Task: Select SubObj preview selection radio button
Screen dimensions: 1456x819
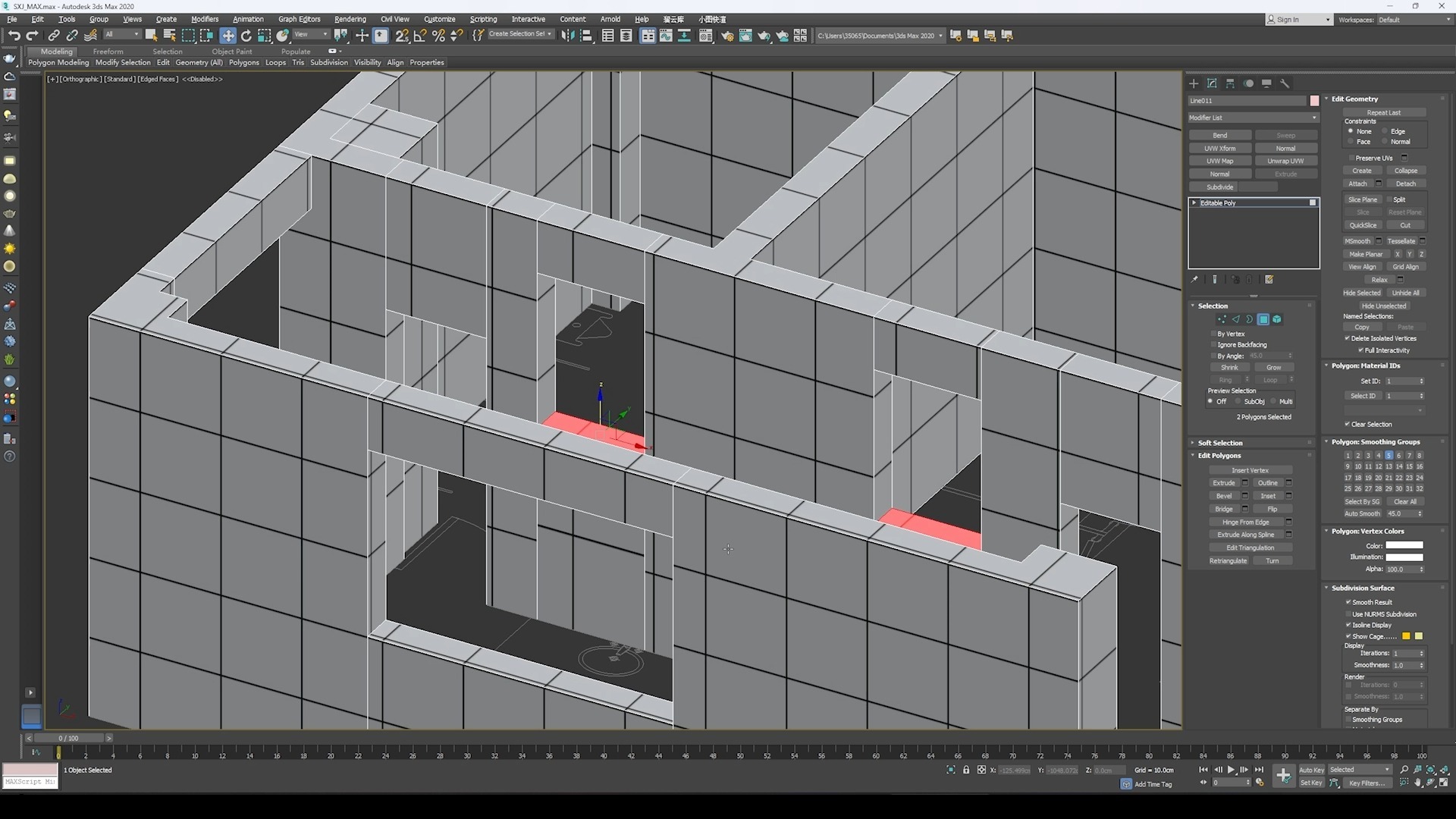Action: coord(1238,401)
